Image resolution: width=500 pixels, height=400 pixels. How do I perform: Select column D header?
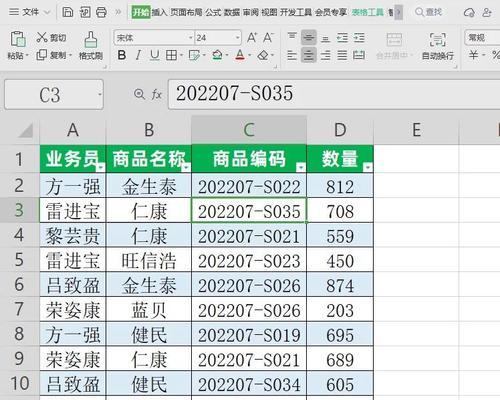[340, 130]
